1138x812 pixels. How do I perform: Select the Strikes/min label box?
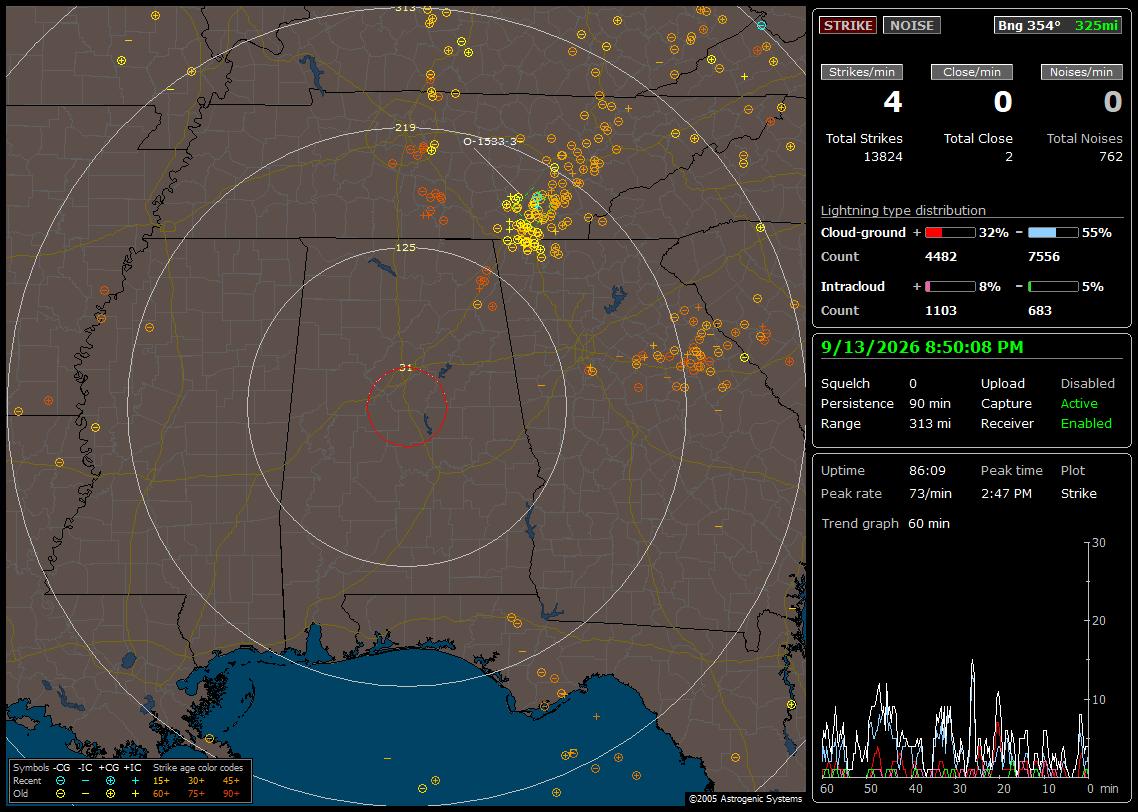coord(861,72)
